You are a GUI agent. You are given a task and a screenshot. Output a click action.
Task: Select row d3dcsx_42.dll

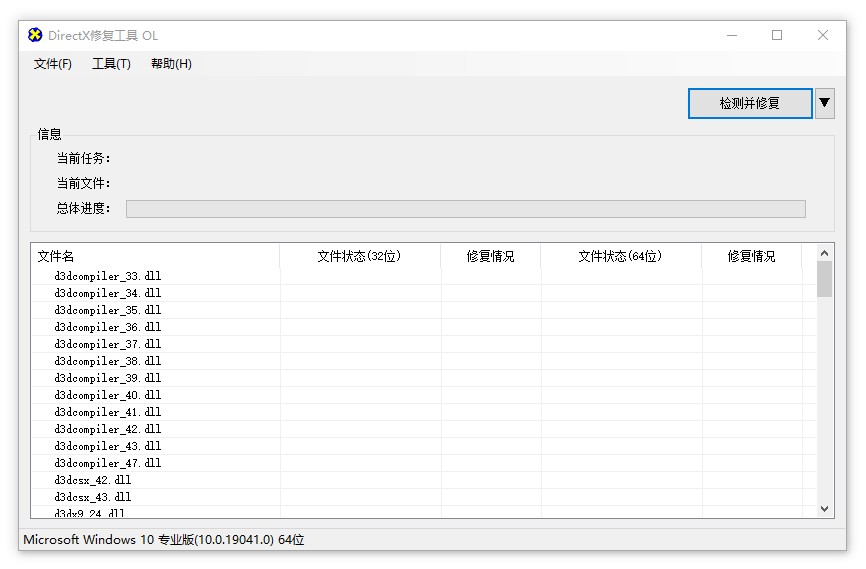pos(424,480)
